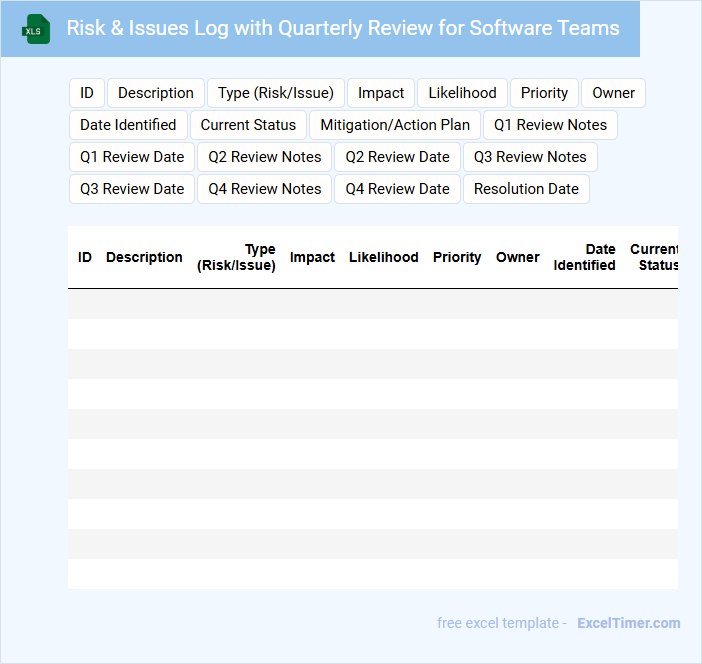
Task: Click the Resolution Date tag
Action: pos(526,189)
